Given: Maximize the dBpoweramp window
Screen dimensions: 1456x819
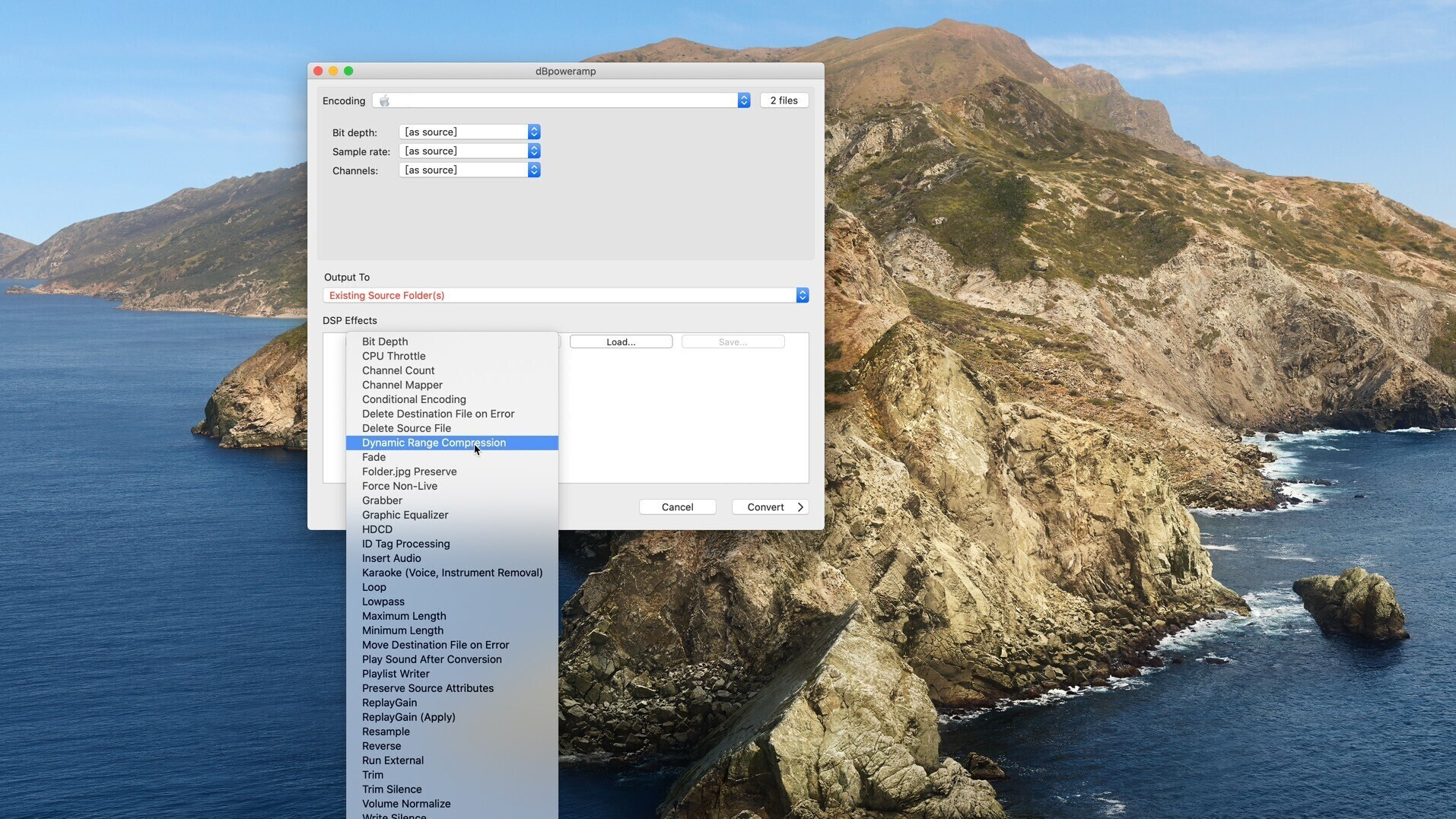Looking at the screenshot, I should [348, 71].
